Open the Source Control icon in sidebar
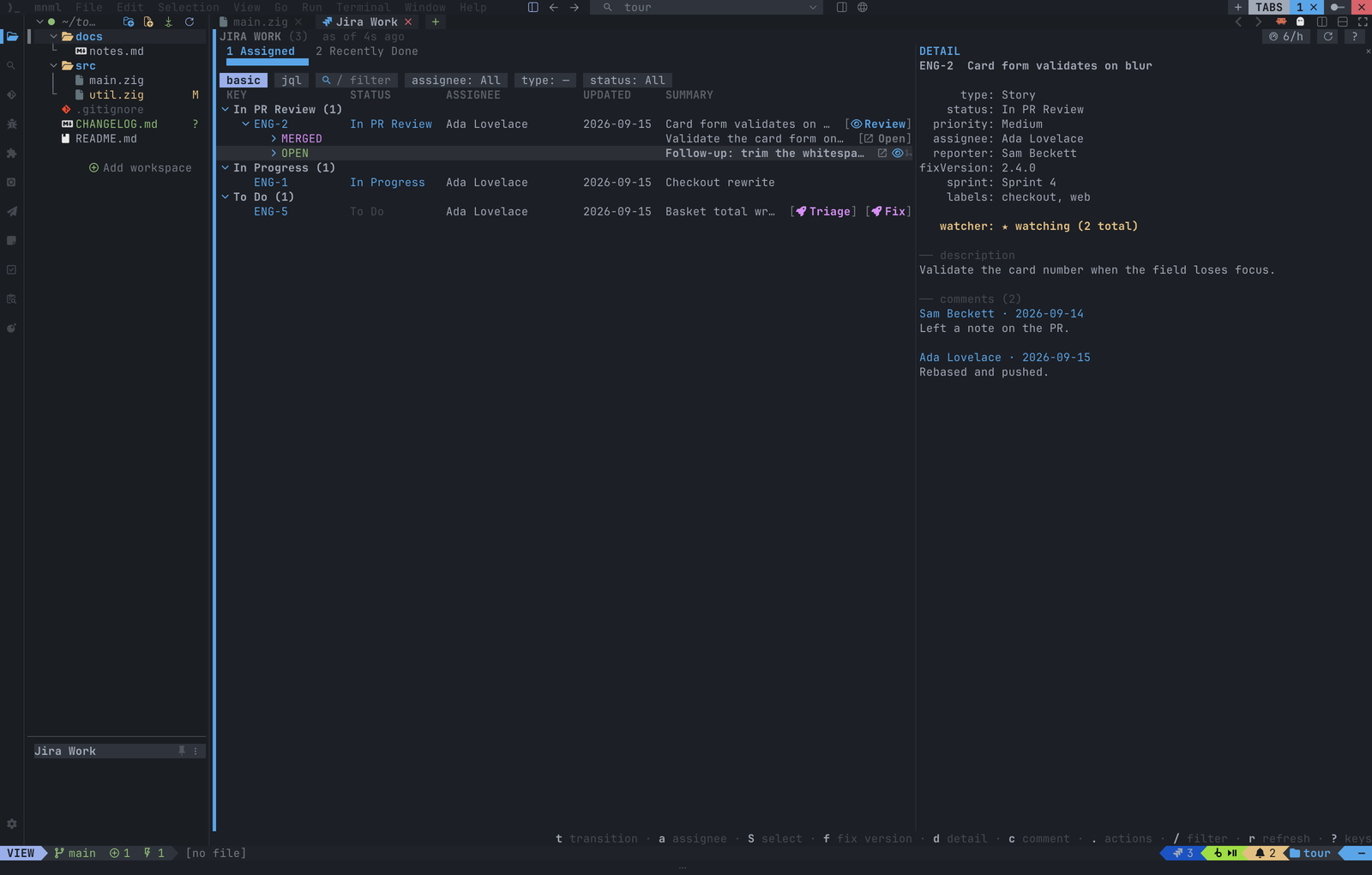 [11, 95]
